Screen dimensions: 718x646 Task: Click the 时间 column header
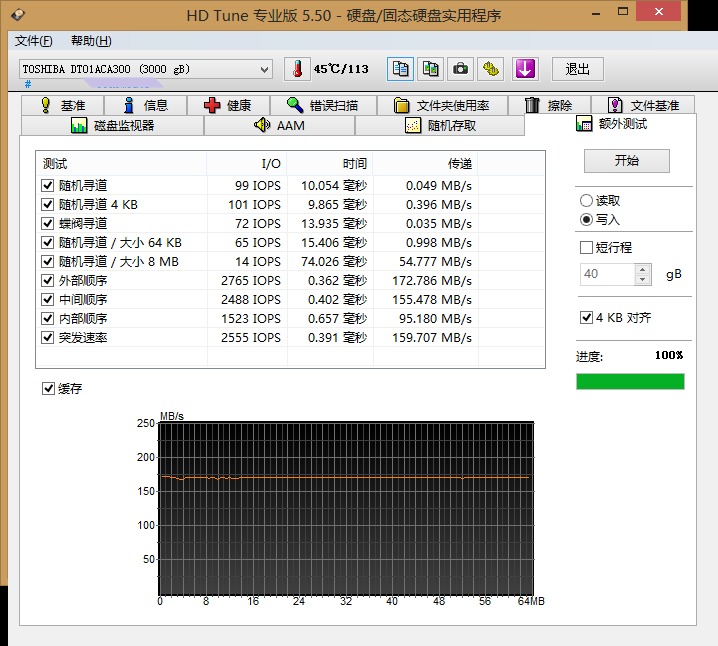(x=330, y=163)
